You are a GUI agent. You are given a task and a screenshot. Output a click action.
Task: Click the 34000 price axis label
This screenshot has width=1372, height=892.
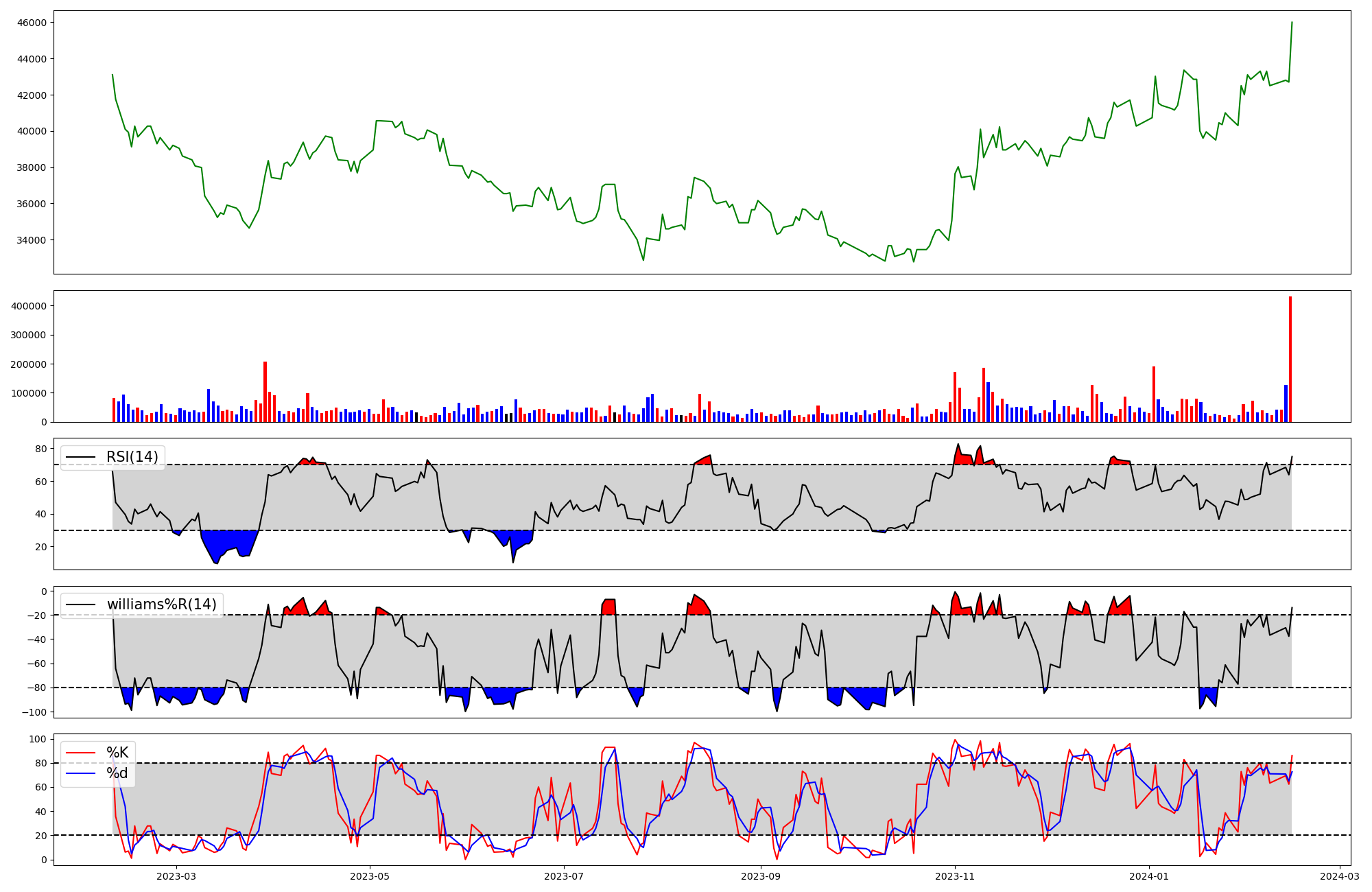click(32, 240)
